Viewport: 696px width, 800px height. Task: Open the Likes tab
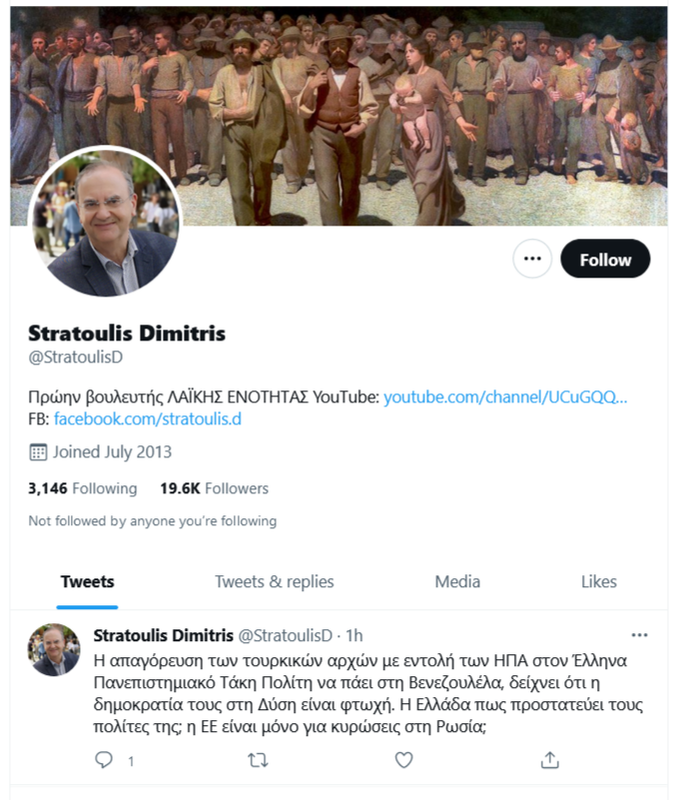coord(599,582)
